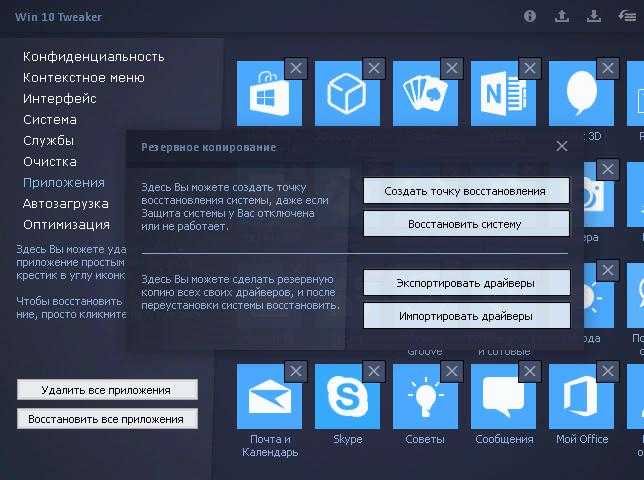The width and height of the screenshot is (644, 480).
Task: Select the Tips lightbulb app tile
Action: tap(425, 396)
